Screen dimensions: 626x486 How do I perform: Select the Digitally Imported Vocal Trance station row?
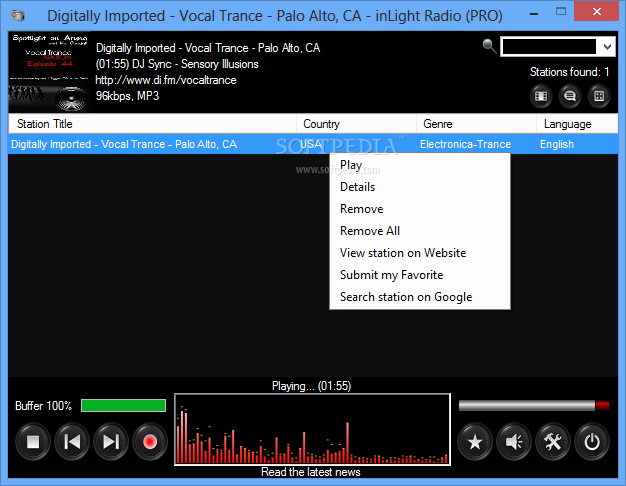tap(313, 144)
